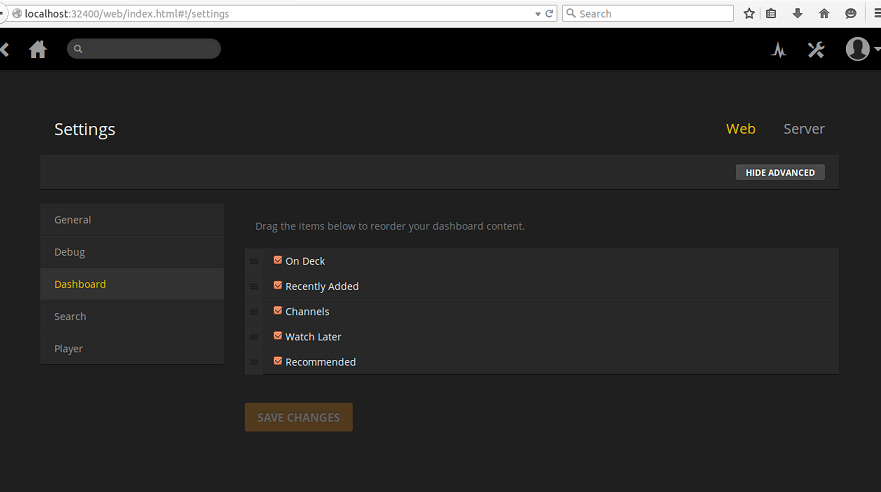Image resolution: width=881 pixels, height=492 pixels.
Task: Click the Recommended label
Action: [x=320, y=362]
